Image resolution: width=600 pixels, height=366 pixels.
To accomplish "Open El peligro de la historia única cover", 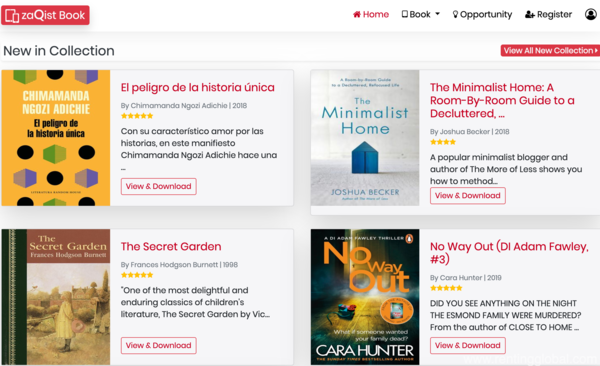I will point(56,138).
